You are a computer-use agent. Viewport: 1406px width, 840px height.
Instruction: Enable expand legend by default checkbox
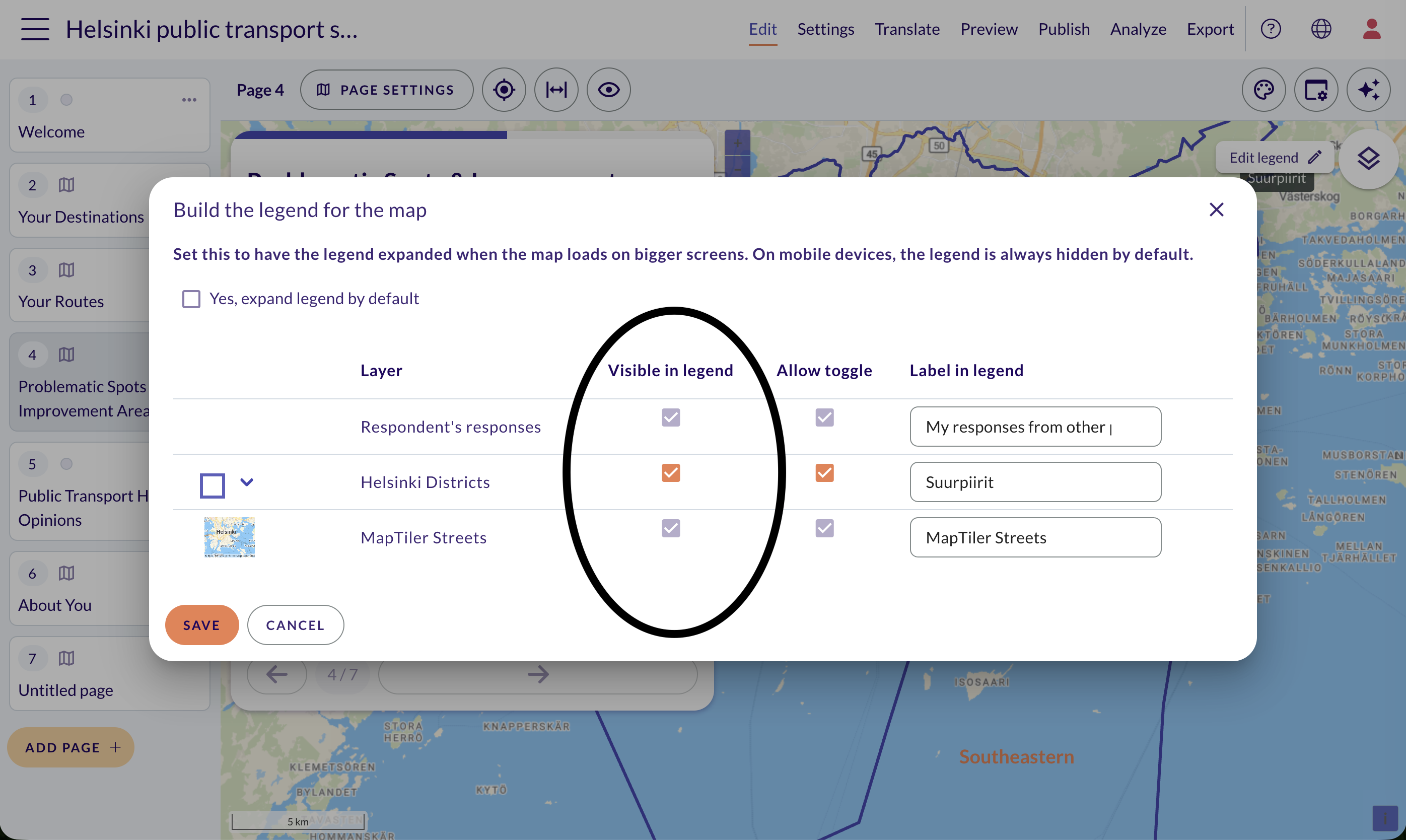pyautogui.click(x=191, y=299)
